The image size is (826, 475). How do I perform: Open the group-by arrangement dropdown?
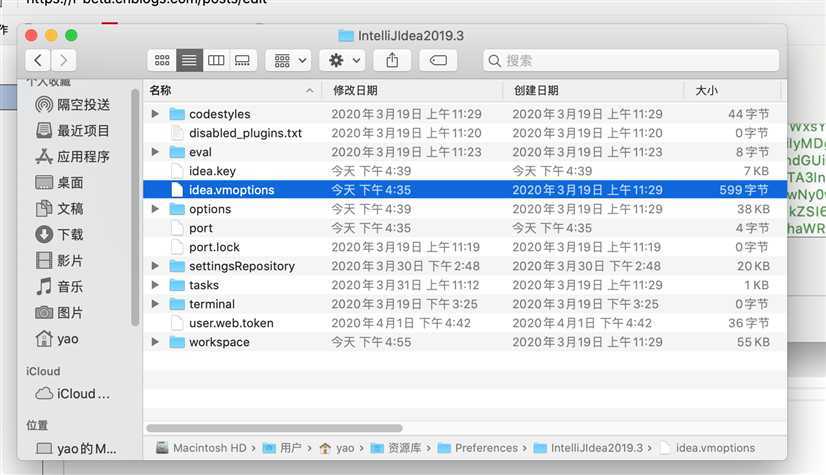click(x=289, y=61)
